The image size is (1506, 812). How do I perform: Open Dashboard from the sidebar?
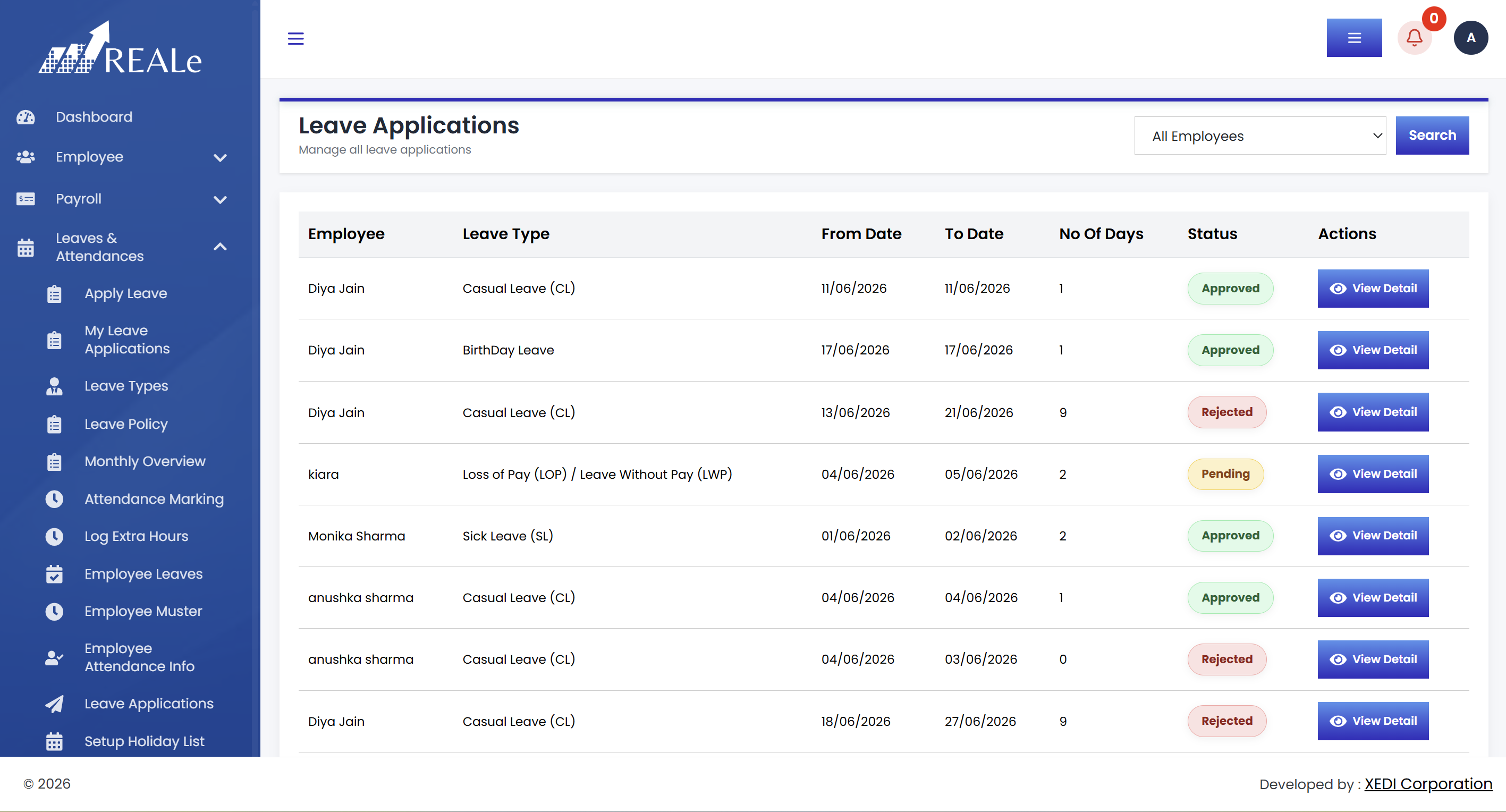[x=94, y=117]
